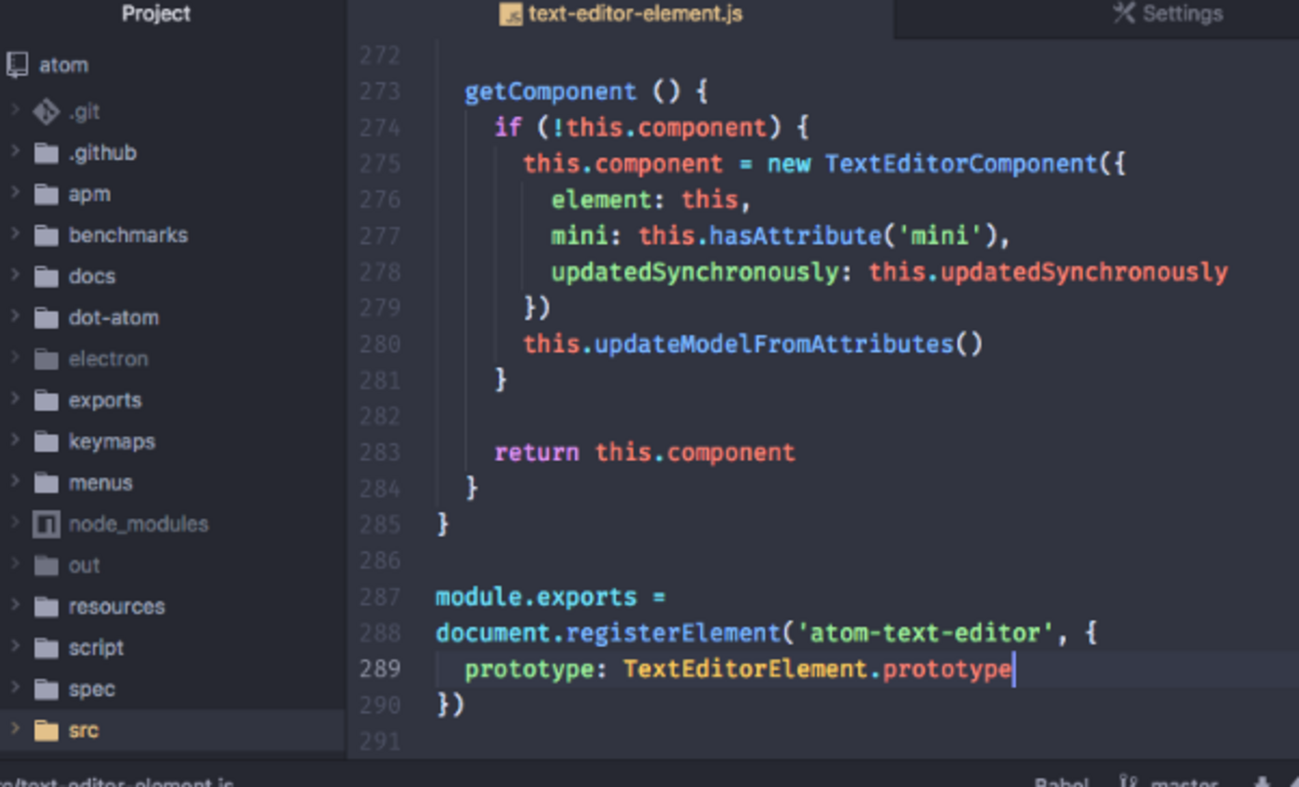Open the Settings tab

point(1096,19)
